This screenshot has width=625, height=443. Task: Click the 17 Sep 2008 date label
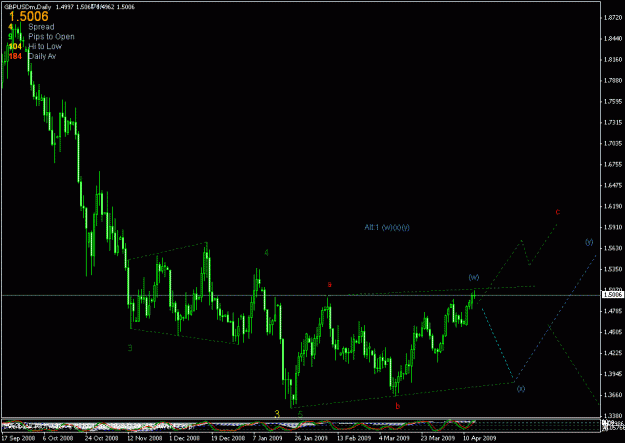(x=19, y=438)
